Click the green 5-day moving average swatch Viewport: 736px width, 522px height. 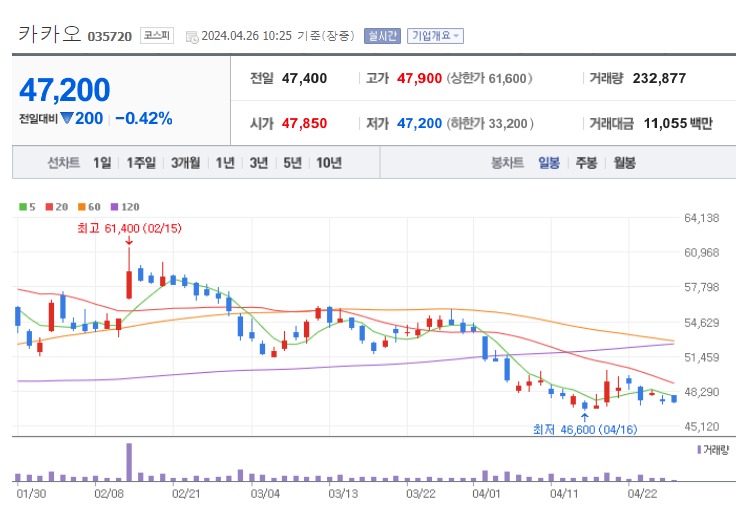[x=23, y=207]
